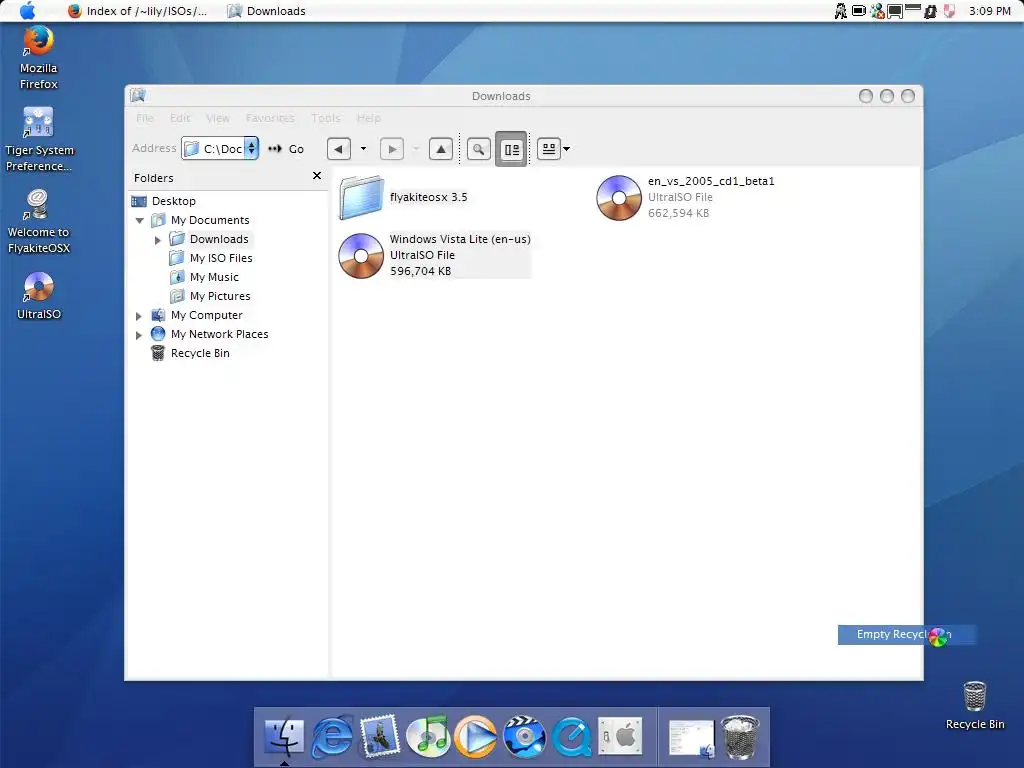This screenshot has width=1024, height=768.
Task: Click inside the C:\Doc address field
Action: click(x=214, y=149)
